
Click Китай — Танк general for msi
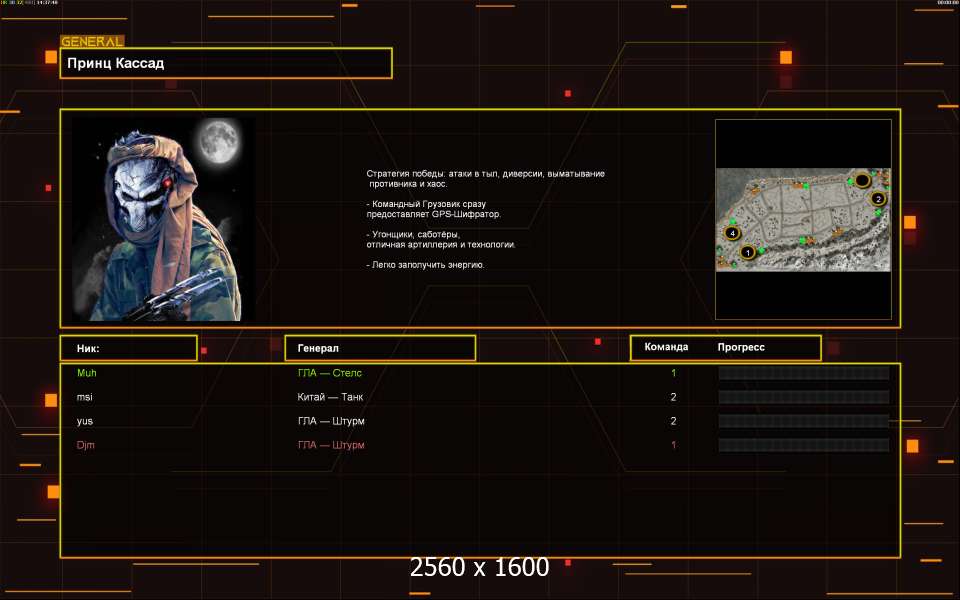pos(330,397)
